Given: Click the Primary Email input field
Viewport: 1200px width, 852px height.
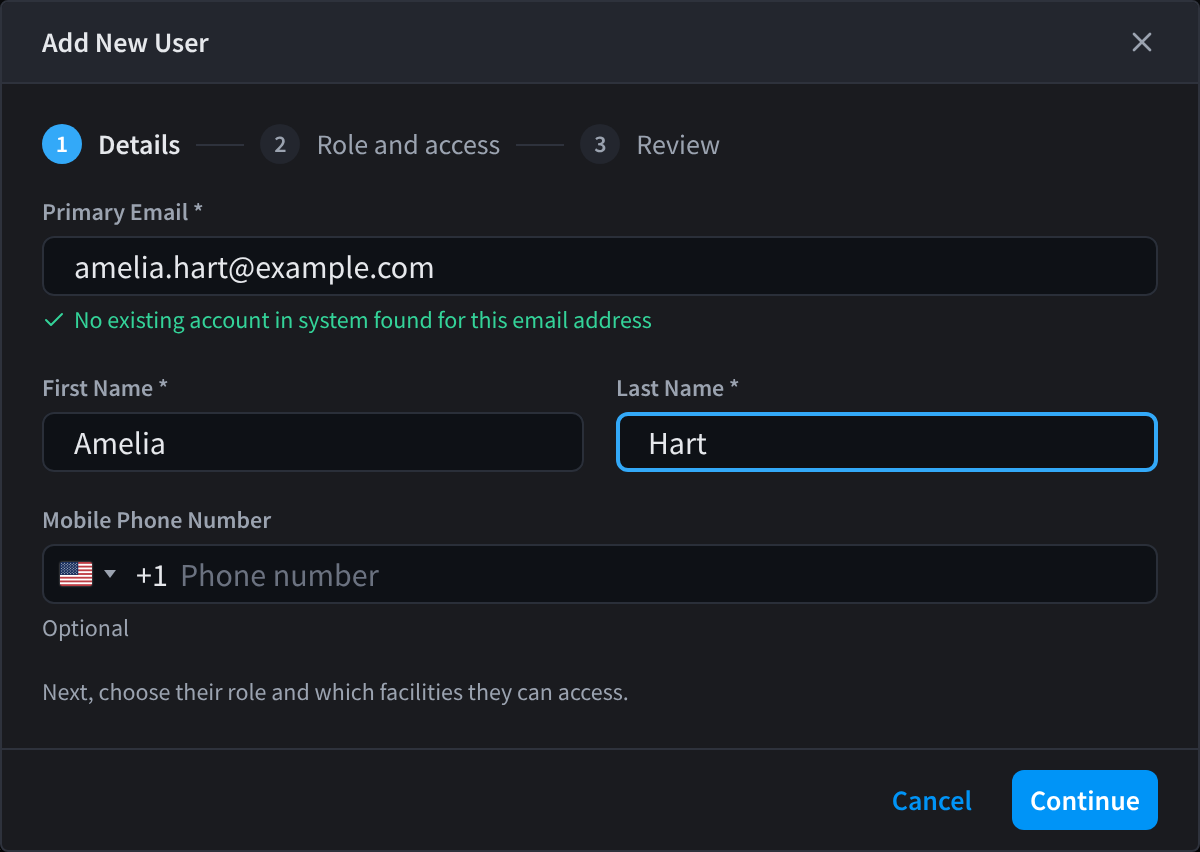Looking at the screenshot, I should point(600,266).
